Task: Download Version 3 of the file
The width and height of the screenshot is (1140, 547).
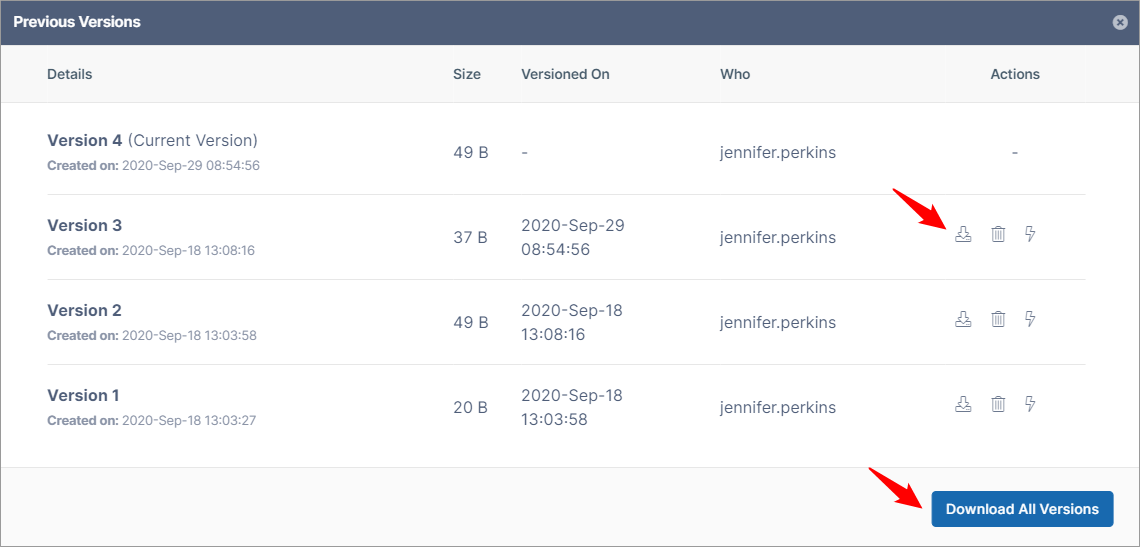Action: click(x=963, y=234)
